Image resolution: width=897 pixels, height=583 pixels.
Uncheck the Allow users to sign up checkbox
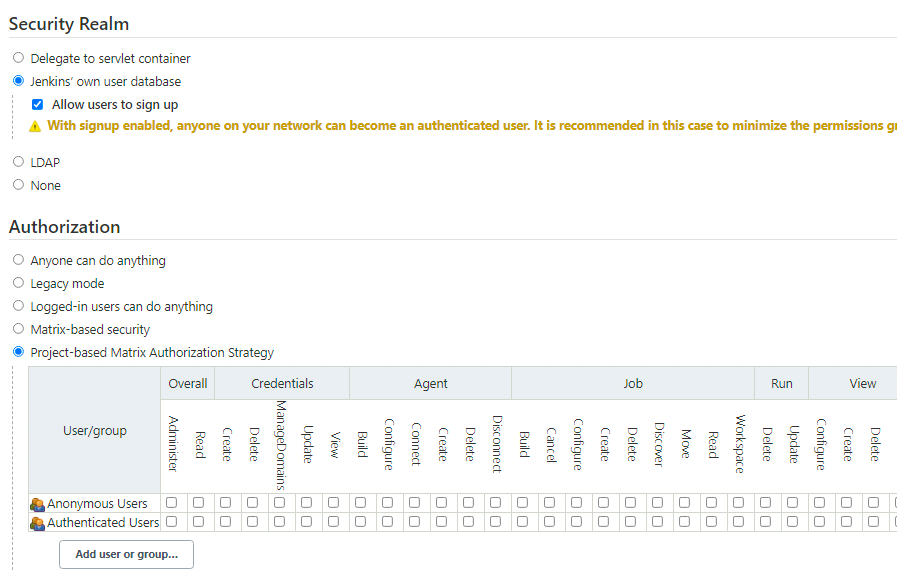[37, 104]
